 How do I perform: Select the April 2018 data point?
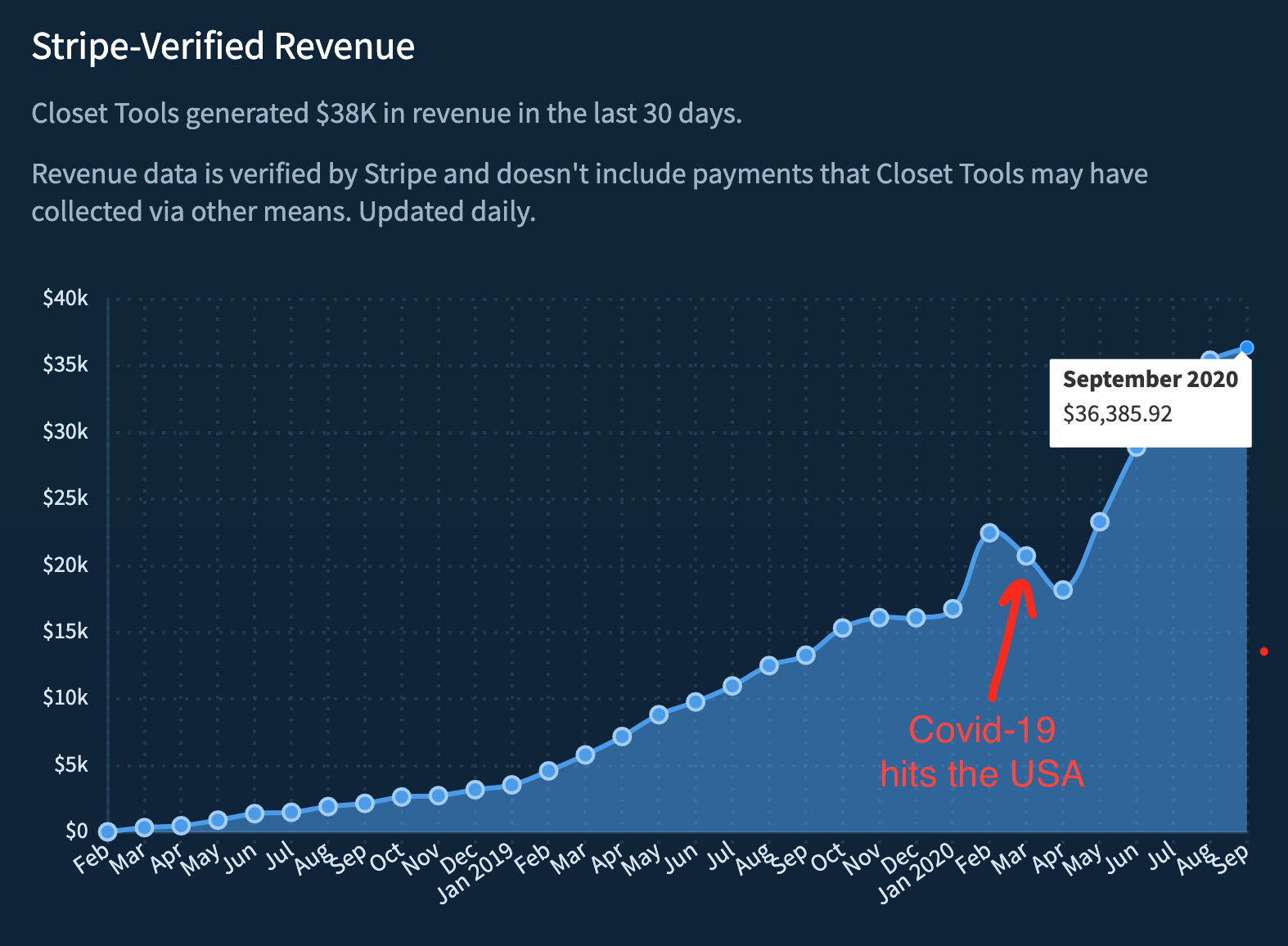(181, 826)
